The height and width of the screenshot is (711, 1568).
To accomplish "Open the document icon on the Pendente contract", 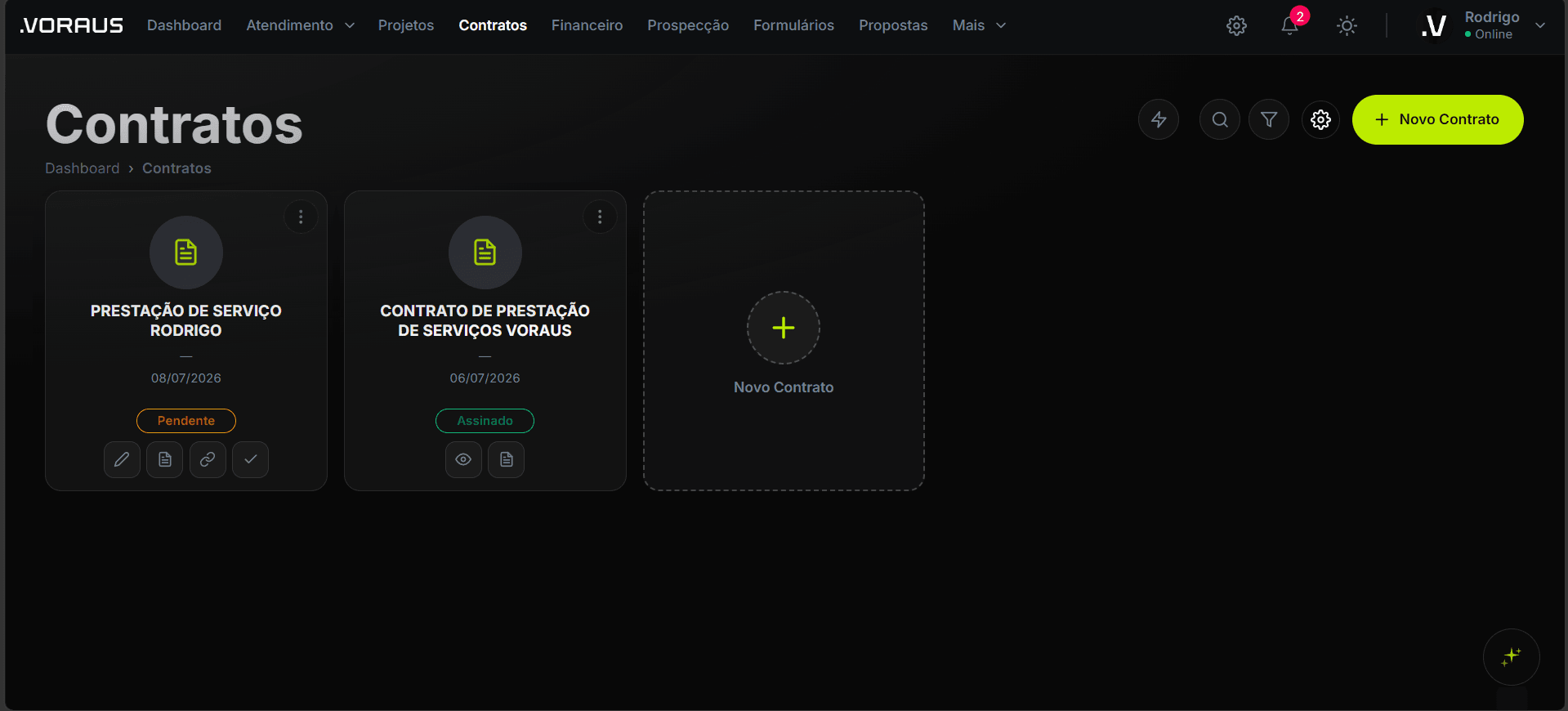I will pos(165,459).
